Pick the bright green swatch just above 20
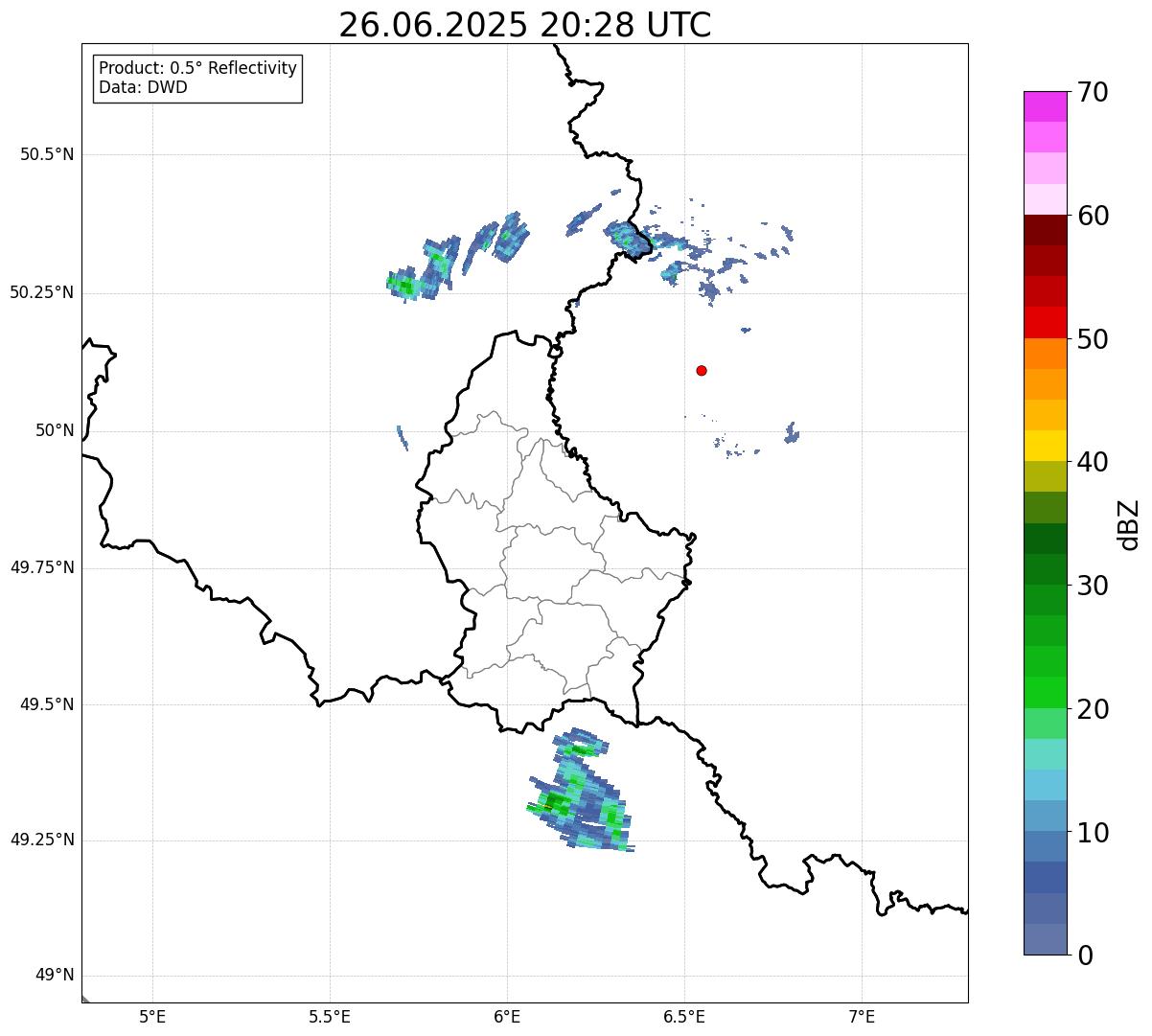Viewport: 1152px width, 1036px height. pos(1045,693)
